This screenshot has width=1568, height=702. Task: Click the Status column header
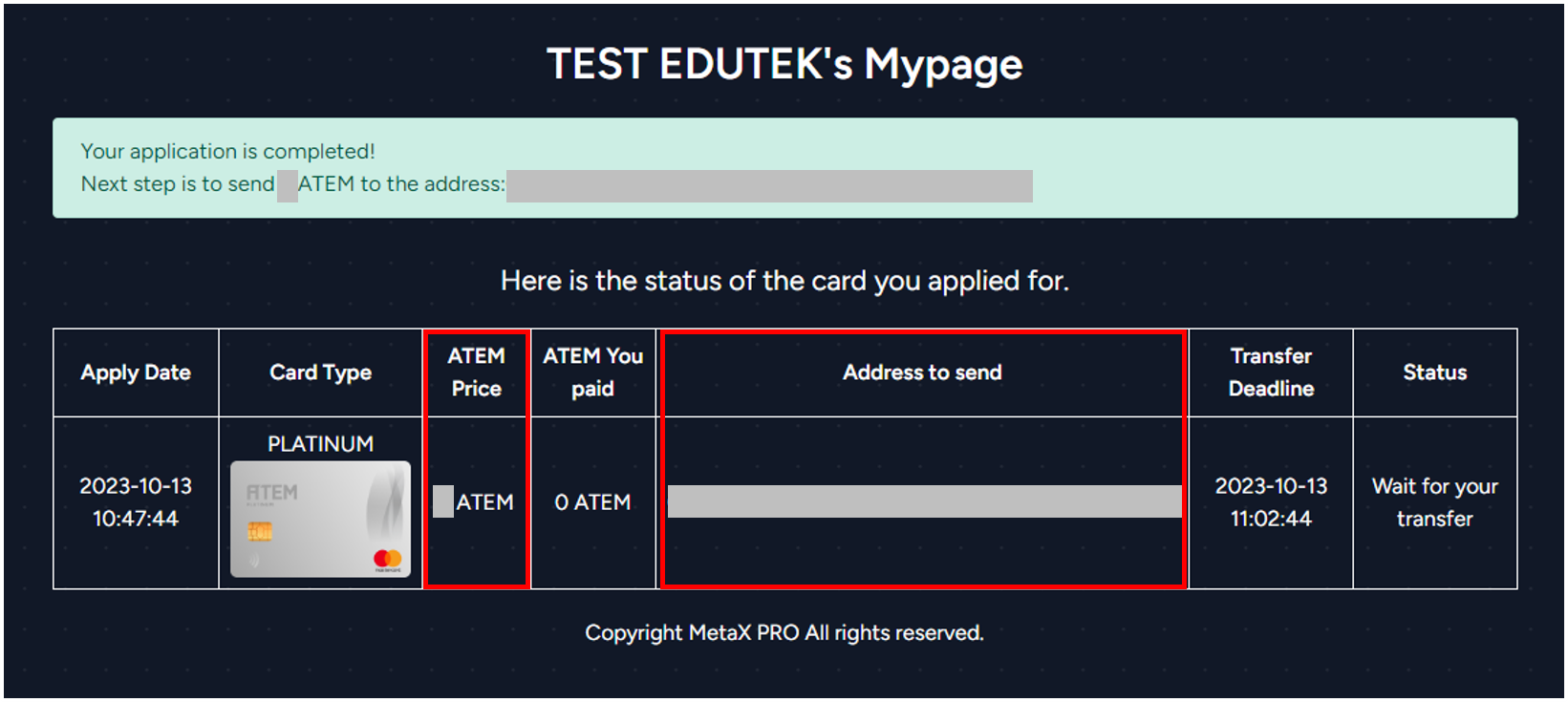tap(1434, 372)
